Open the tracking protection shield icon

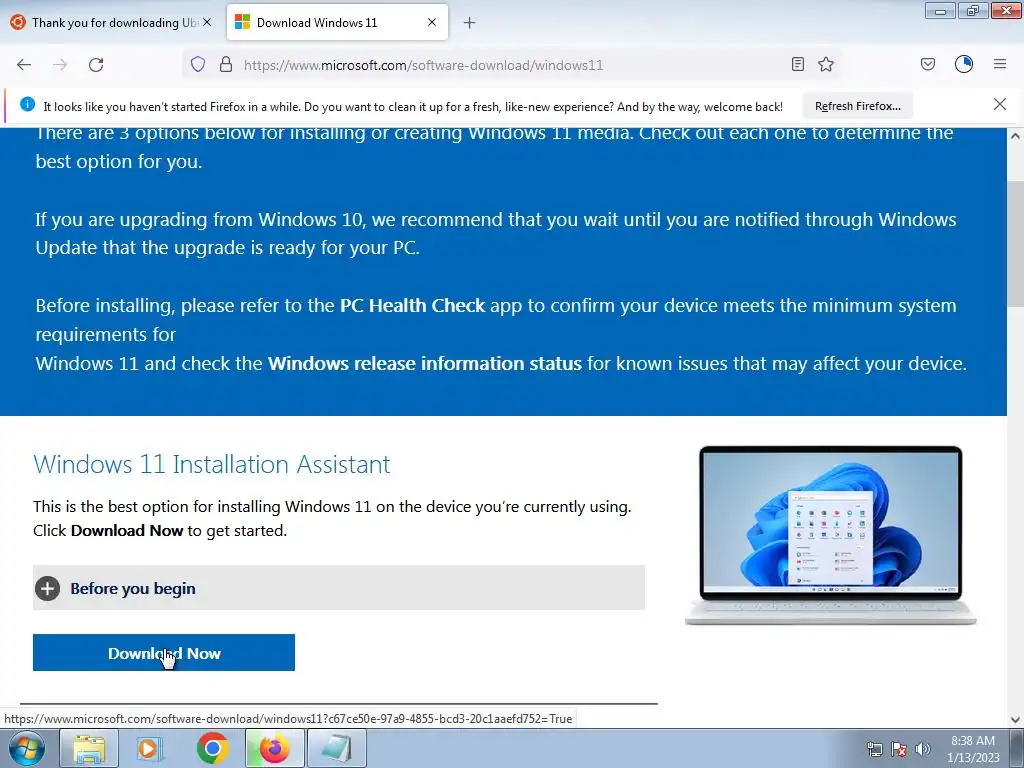tap(198, 65)
